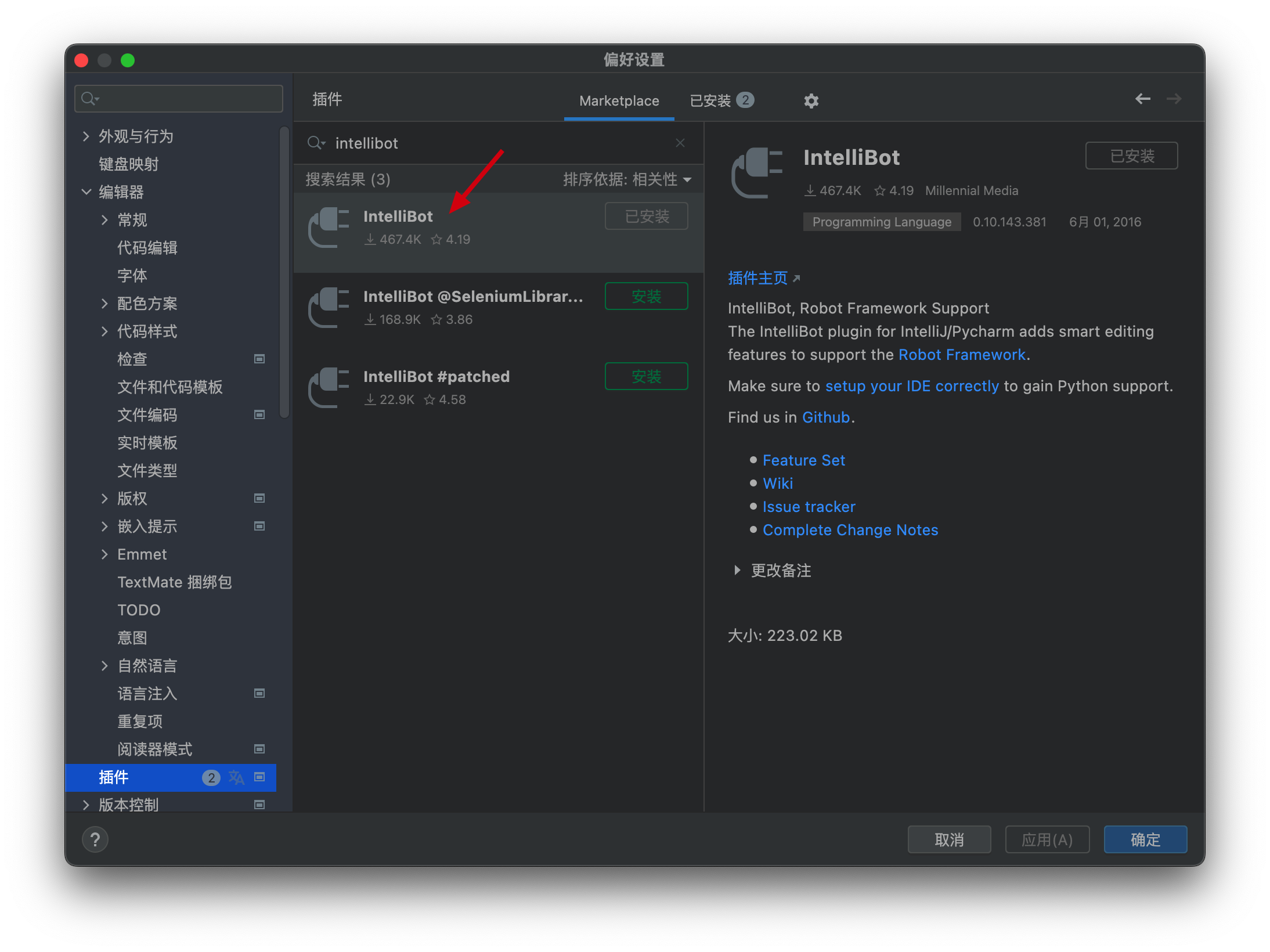Click the IntelliBot plugin plug icon in details panel
Viewport: 1270px width, 952px height.
[x=756, y=172]
